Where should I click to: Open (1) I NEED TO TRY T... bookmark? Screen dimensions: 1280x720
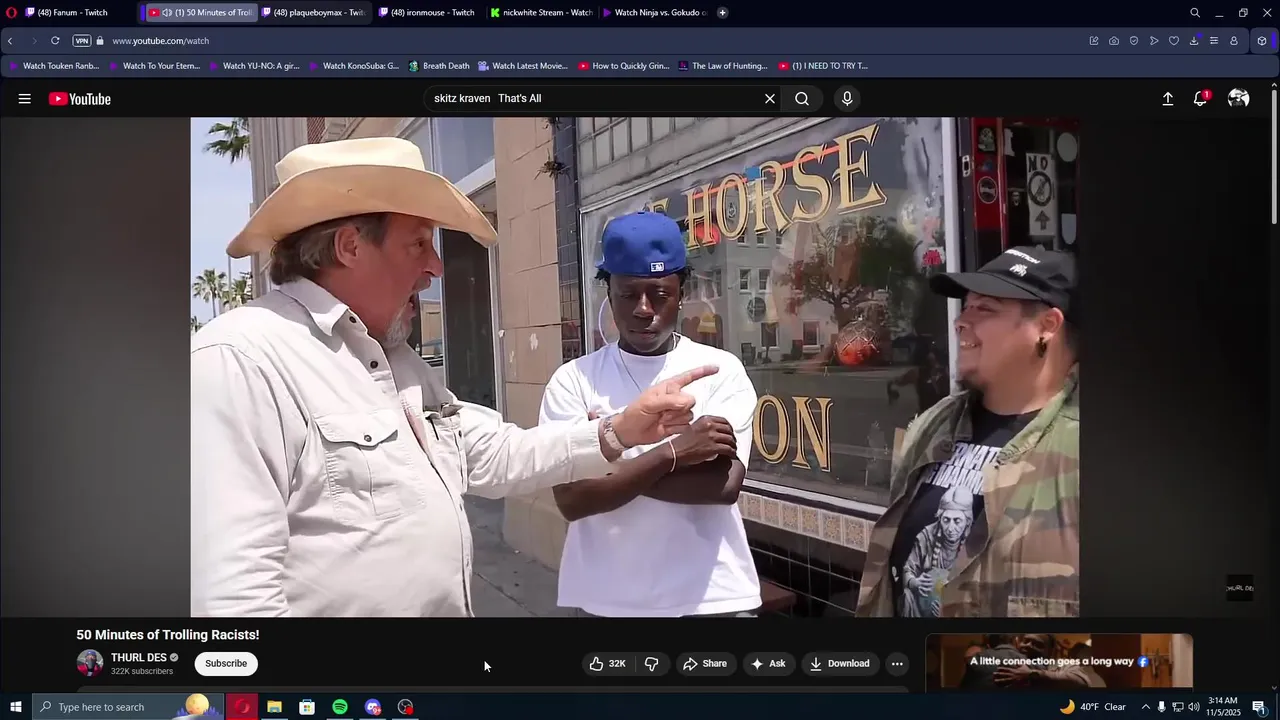(x=822, y=66)
